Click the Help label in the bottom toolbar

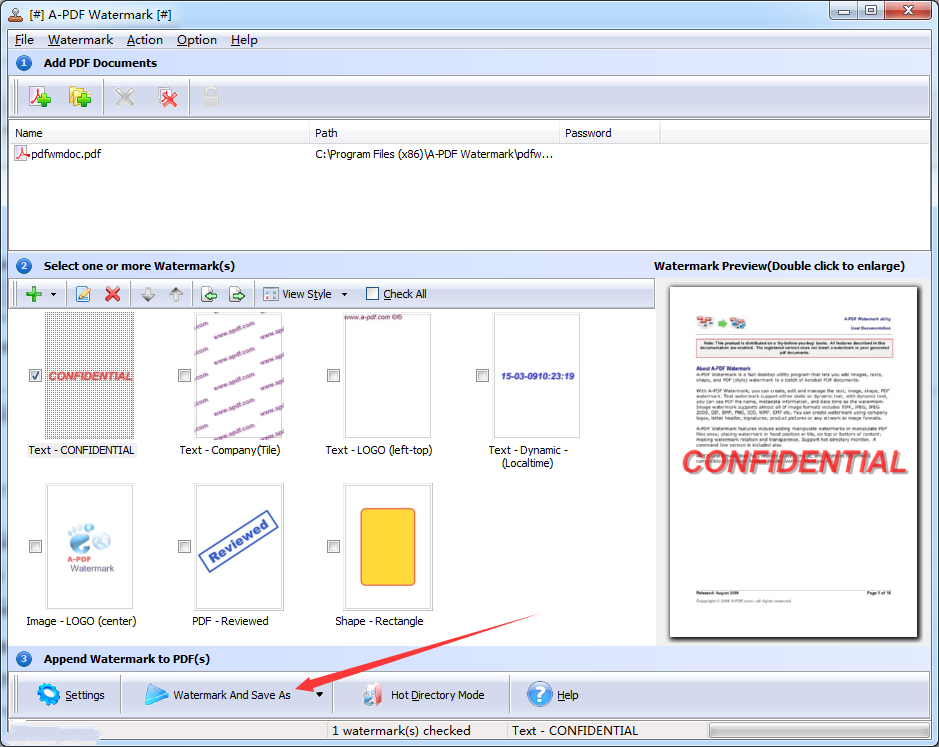pyautogui.click(x=568, y=695)
